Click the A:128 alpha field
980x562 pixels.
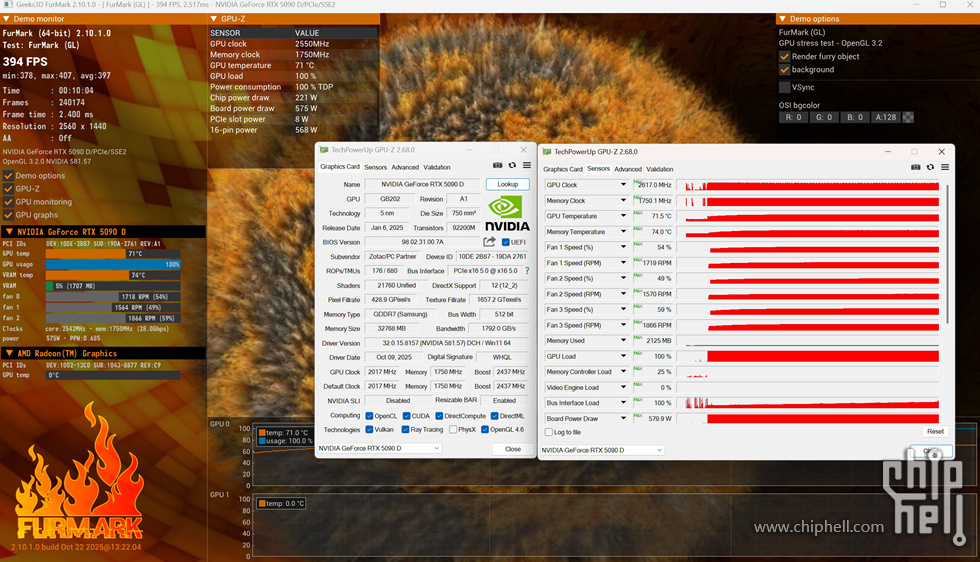[886, 117]
